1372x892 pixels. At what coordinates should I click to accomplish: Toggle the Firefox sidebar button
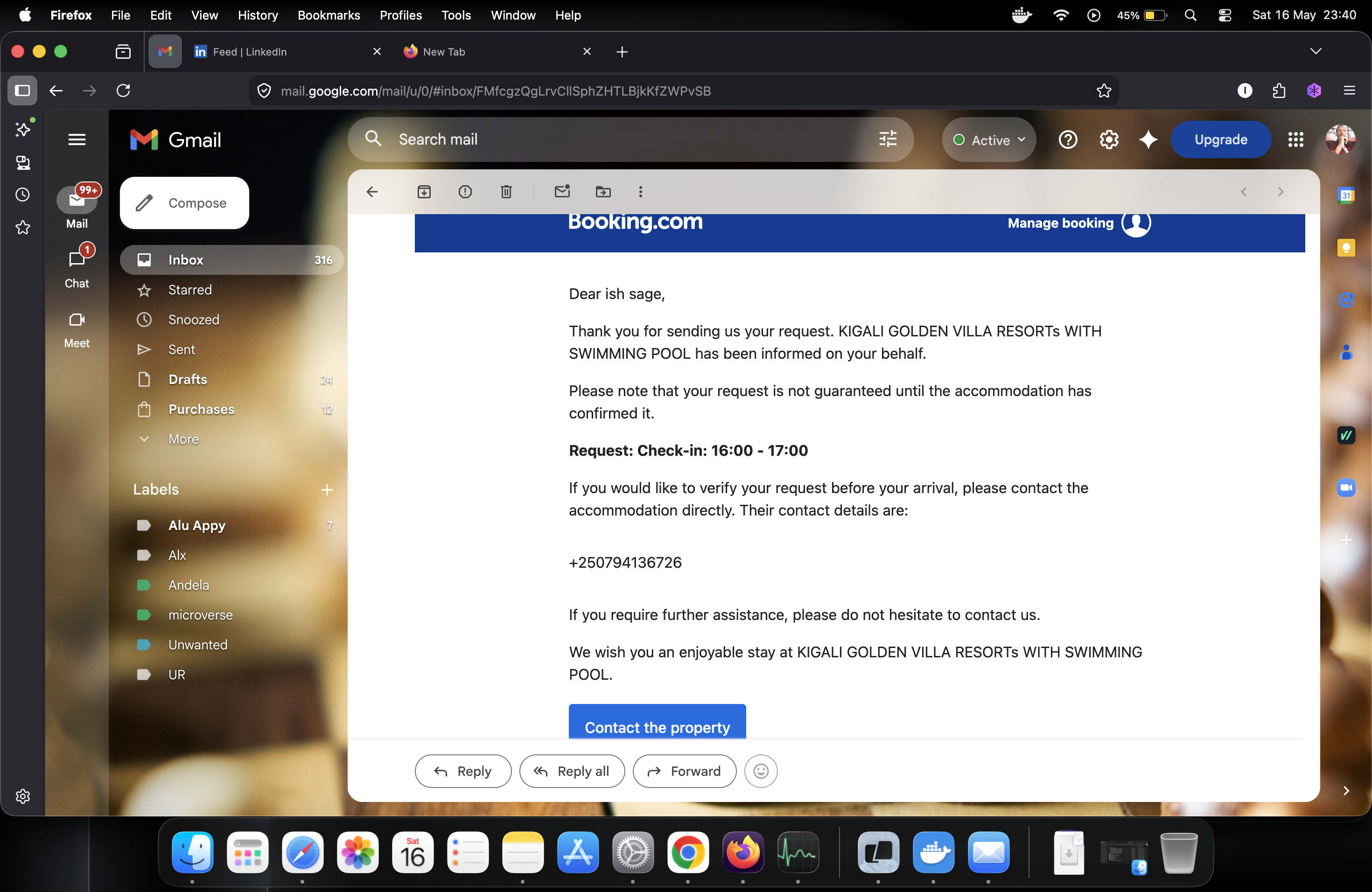click(x=22, y=91)
